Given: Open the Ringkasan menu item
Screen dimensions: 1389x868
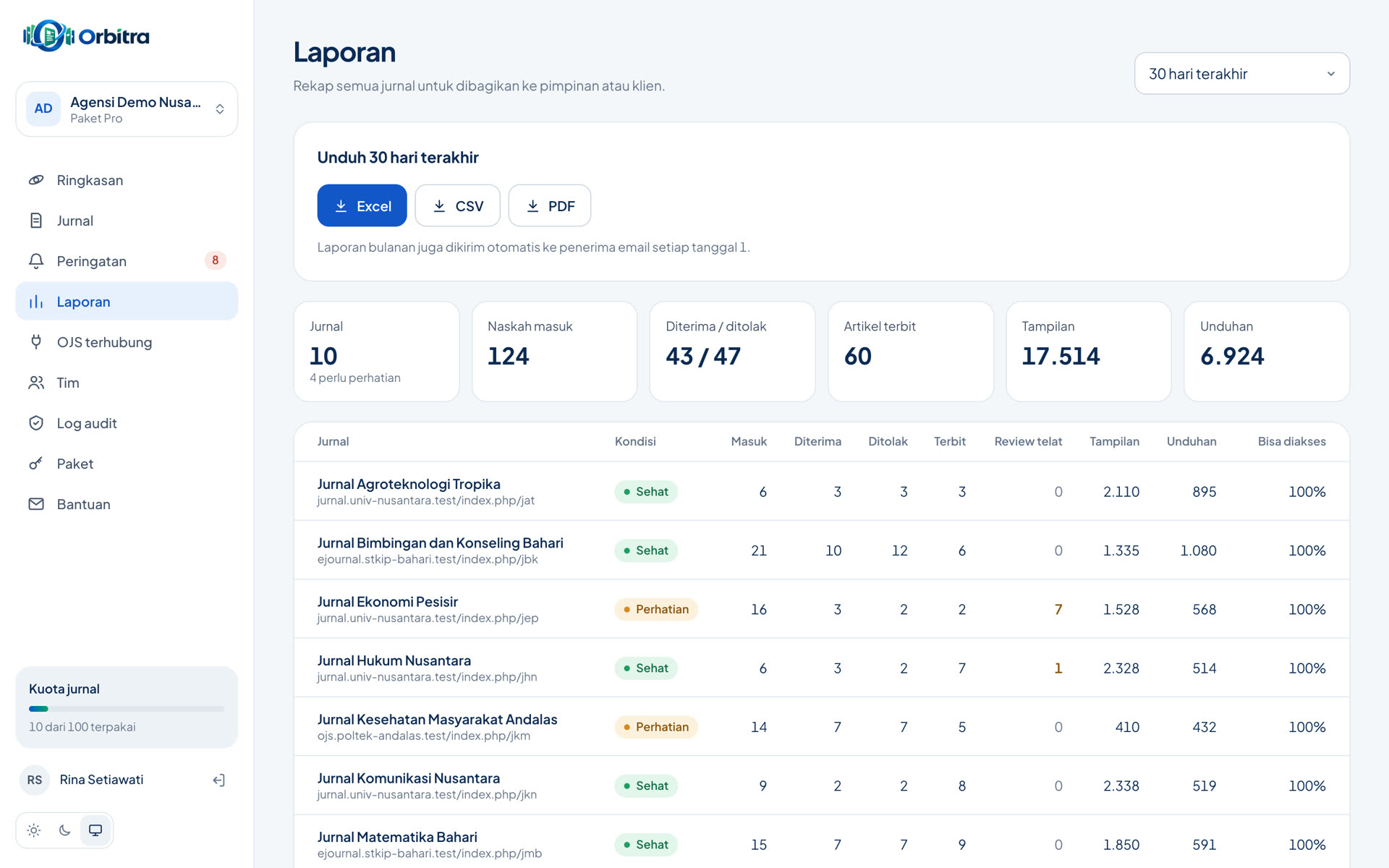Looking at the screenshot, I should tap(127, 180).
